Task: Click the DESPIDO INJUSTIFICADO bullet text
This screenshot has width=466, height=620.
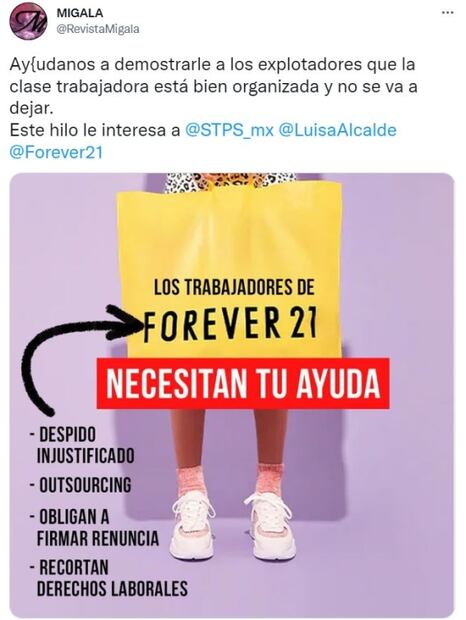Action: [82, 445]
